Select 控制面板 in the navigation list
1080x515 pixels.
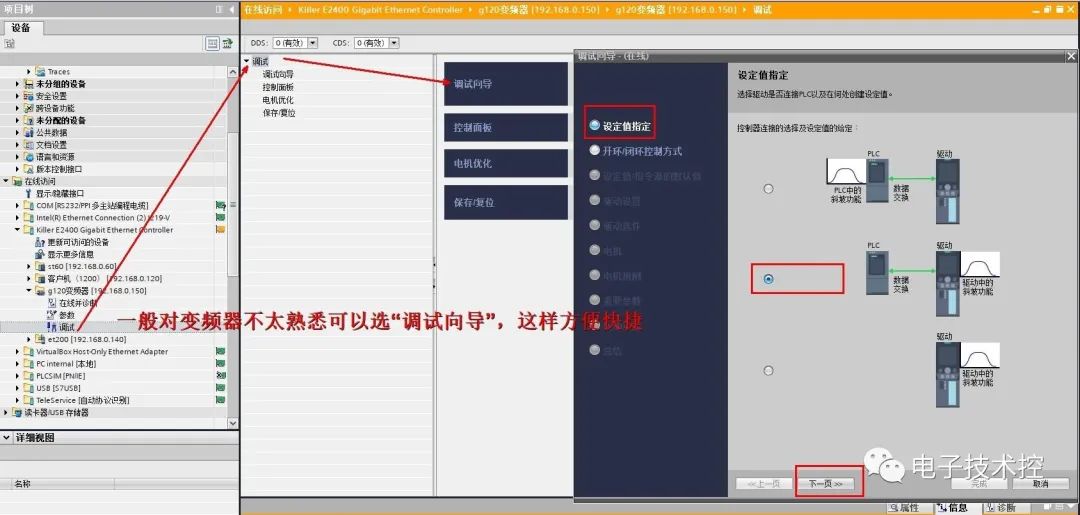pyautogui.click(x=278, y=87)
